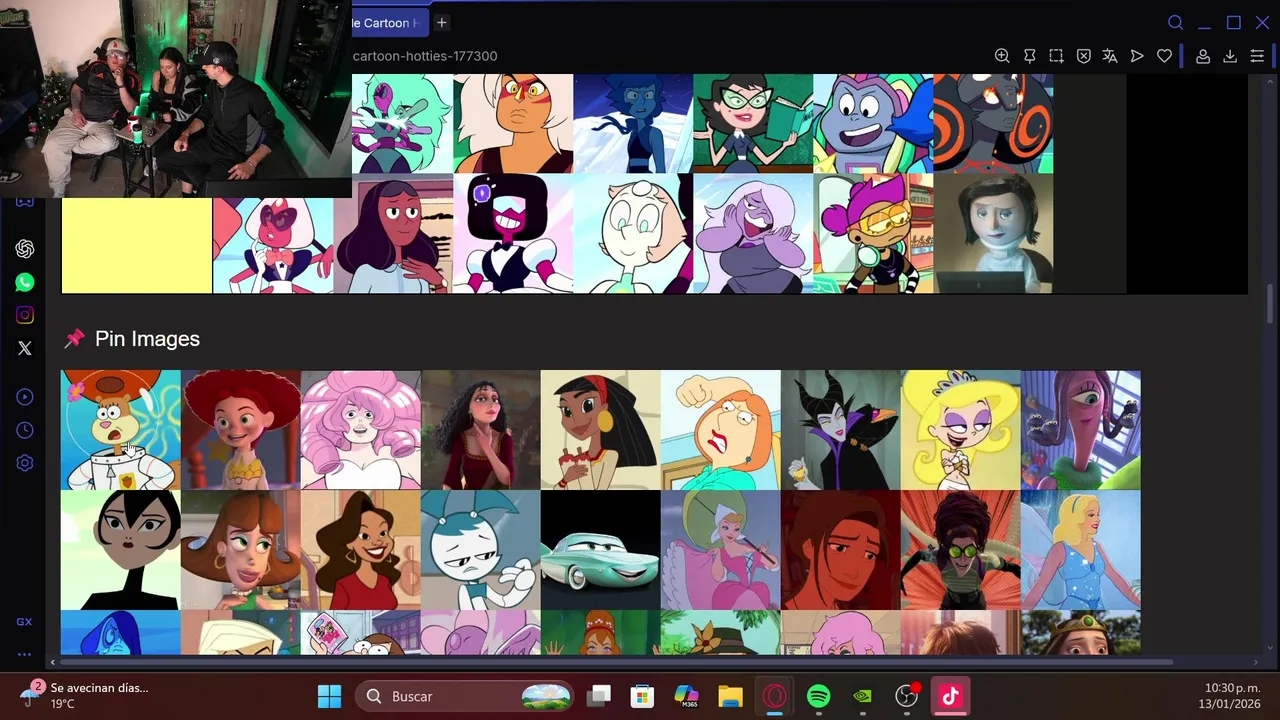Open a new tab with the plus button
The image size is (1280, 720).
441,22
